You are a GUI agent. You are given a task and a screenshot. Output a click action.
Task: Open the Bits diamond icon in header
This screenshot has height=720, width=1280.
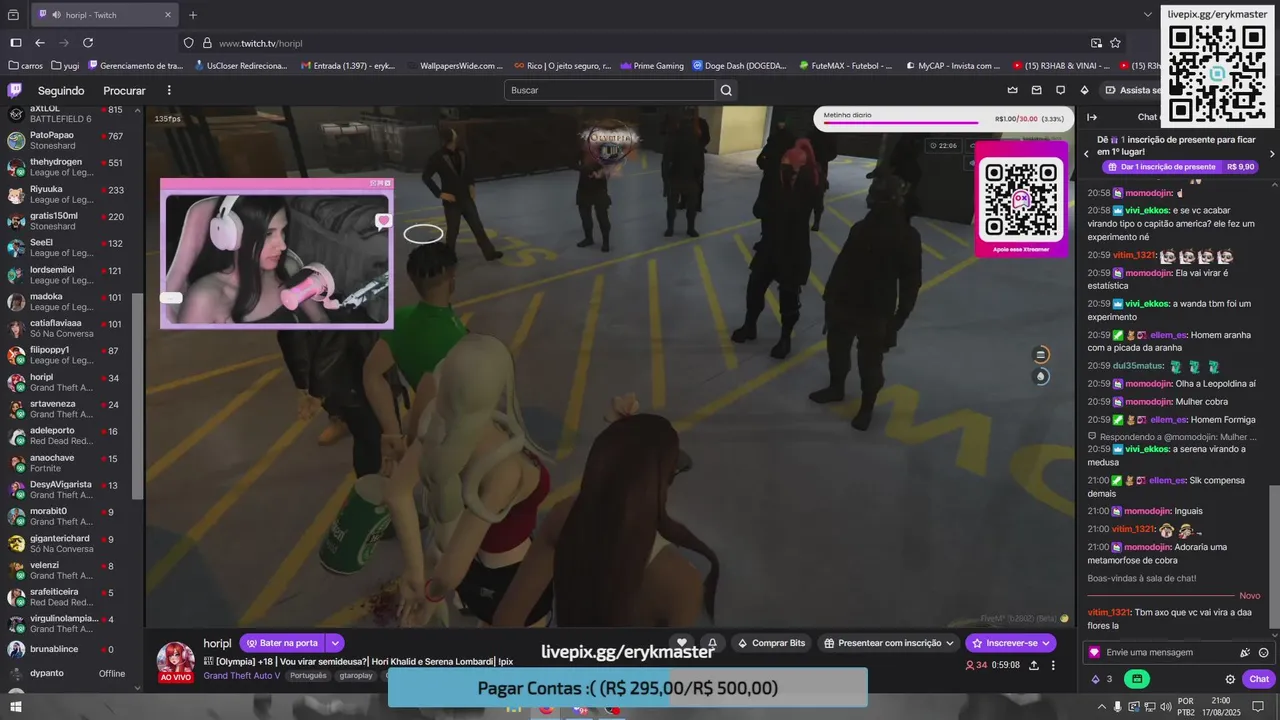click(x=1085, y=90)
